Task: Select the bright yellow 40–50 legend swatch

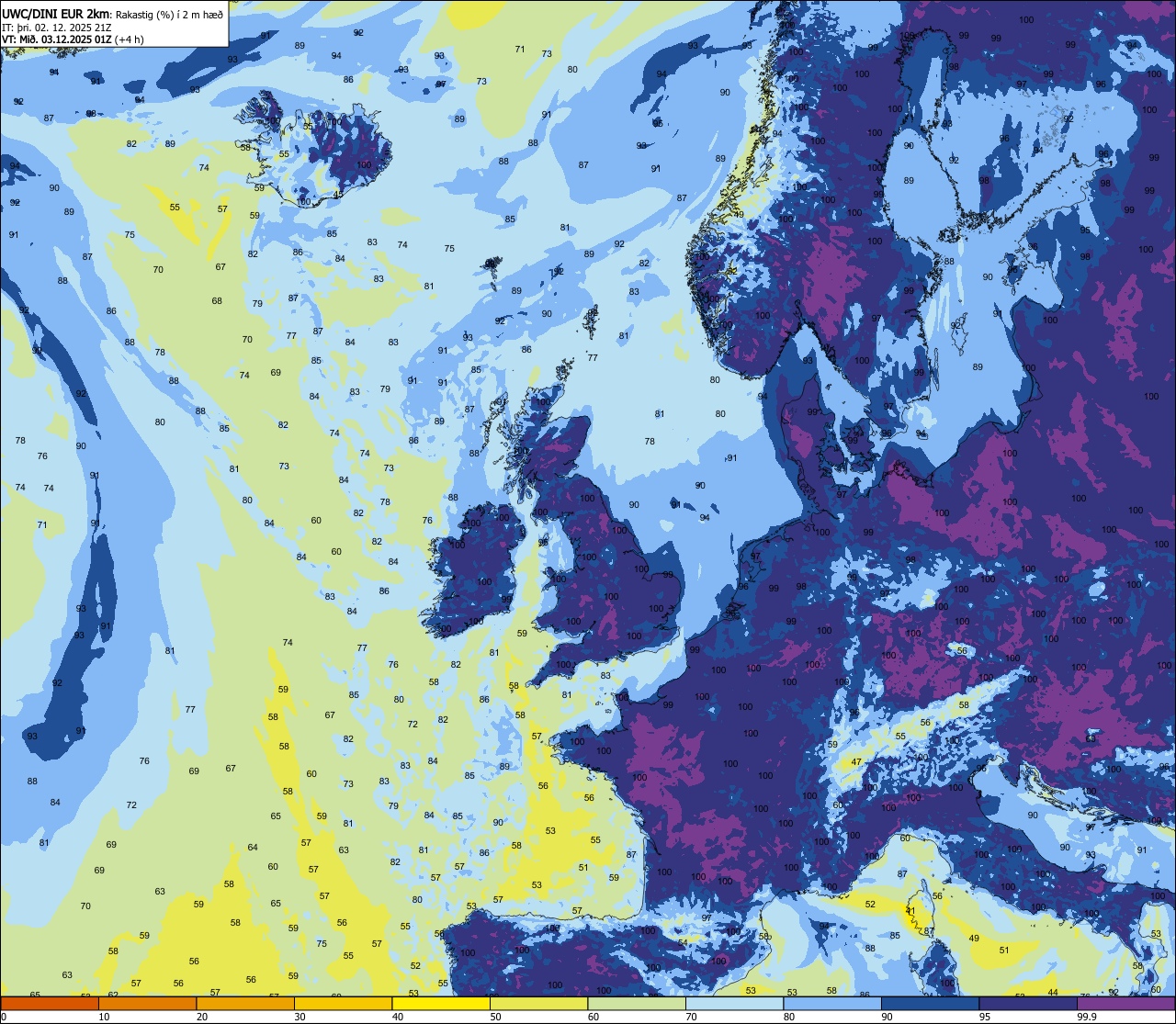Action: 441,1003
